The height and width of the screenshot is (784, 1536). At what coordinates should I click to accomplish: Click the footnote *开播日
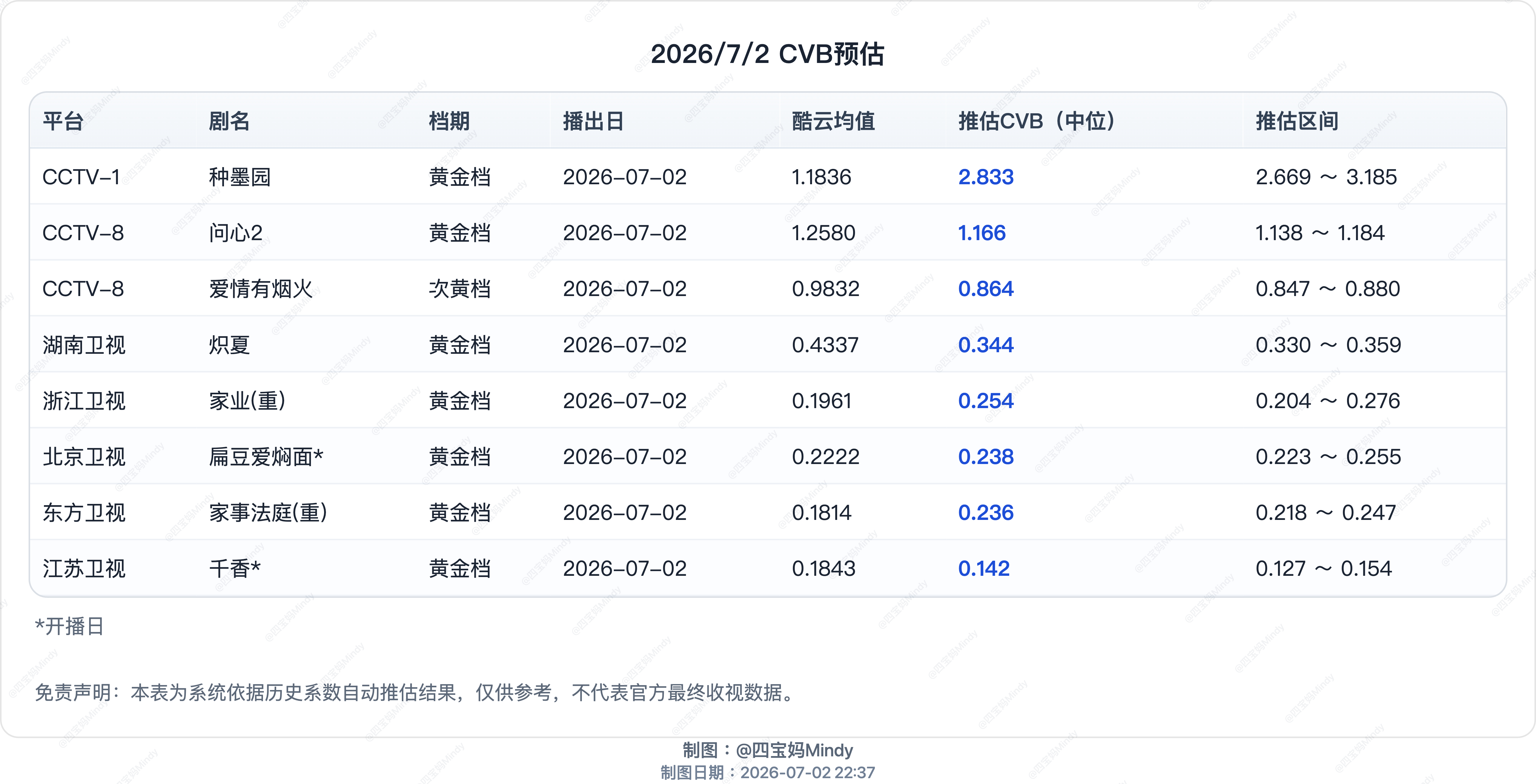pos(70,626)
